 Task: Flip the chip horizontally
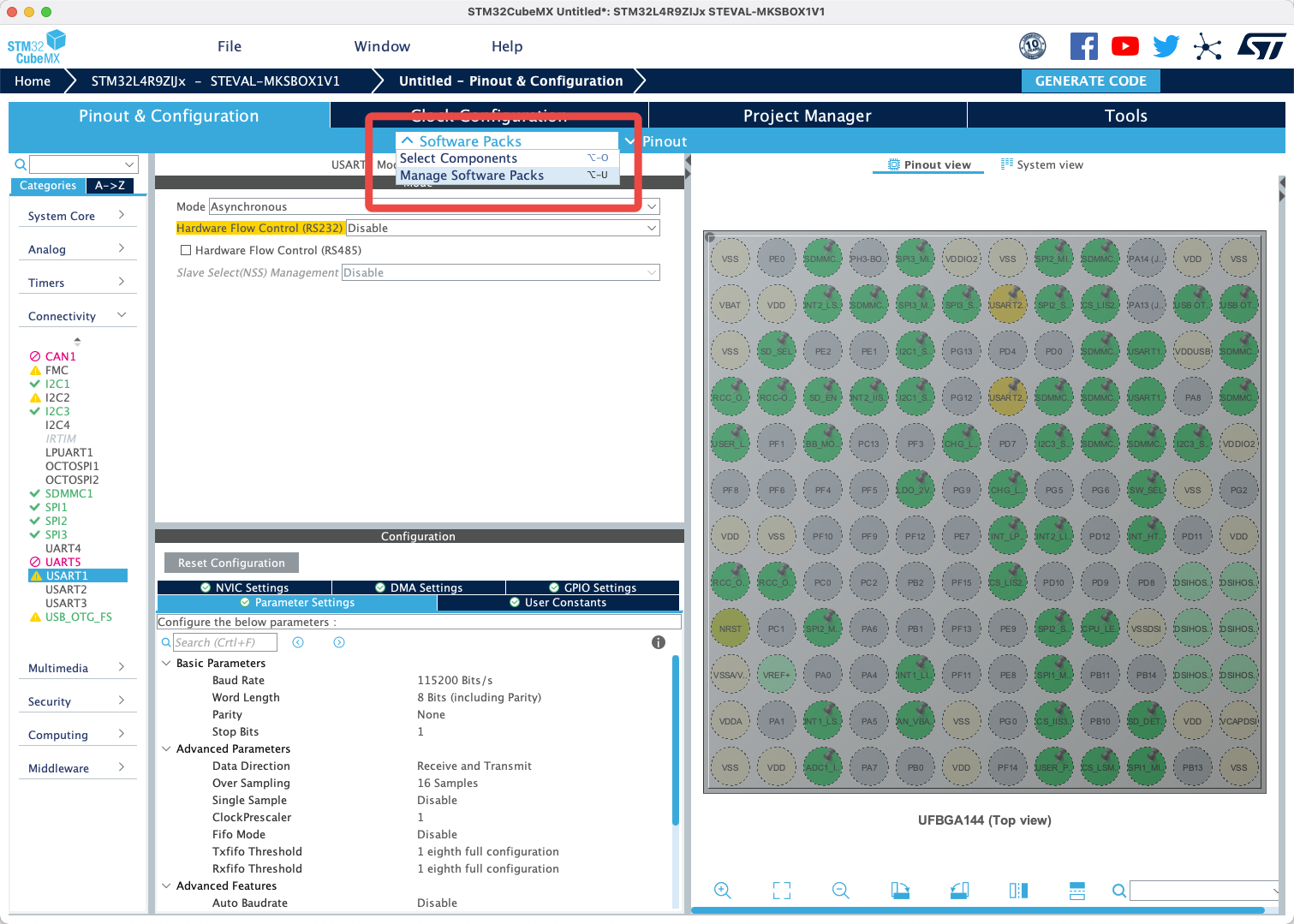pyautogui.click(x=1018, y=891)
